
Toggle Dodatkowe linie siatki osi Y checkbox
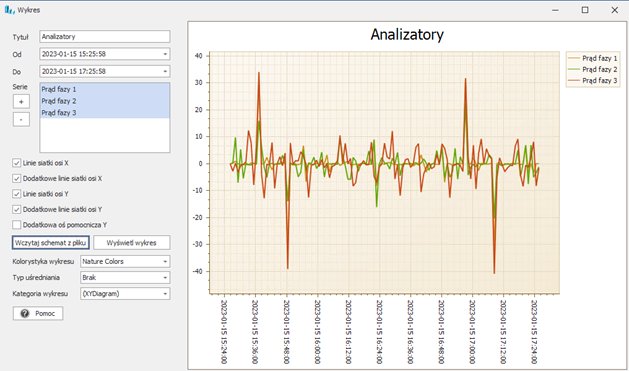[16, 209]
